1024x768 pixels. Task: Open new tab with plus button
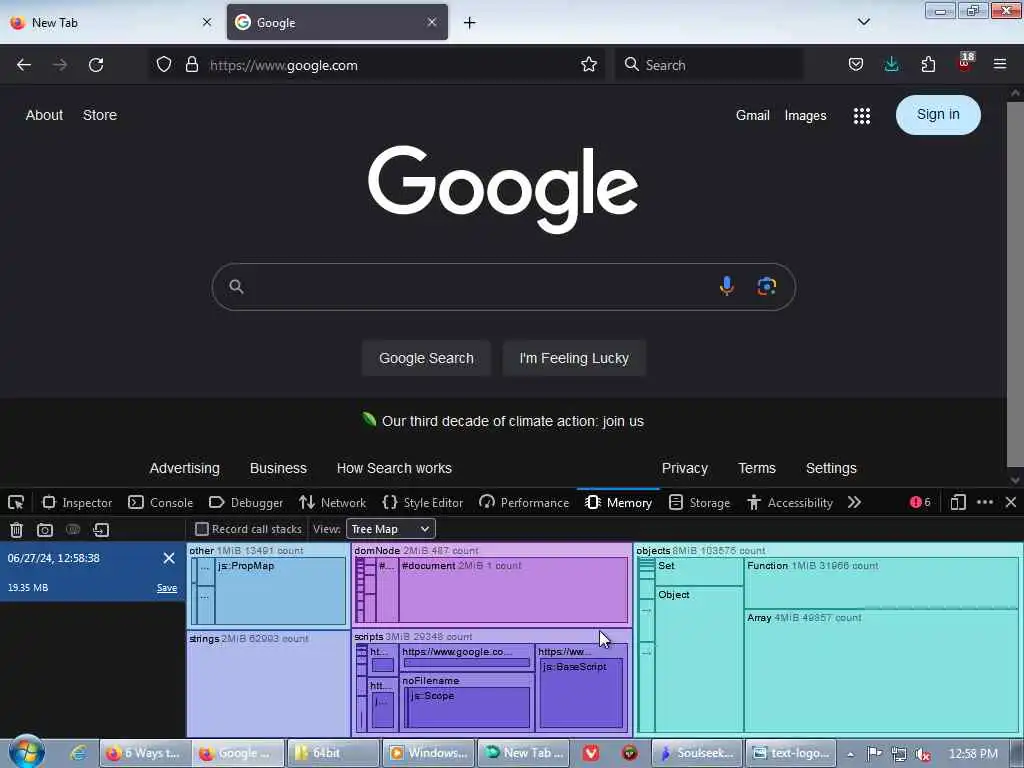[469, 23]
